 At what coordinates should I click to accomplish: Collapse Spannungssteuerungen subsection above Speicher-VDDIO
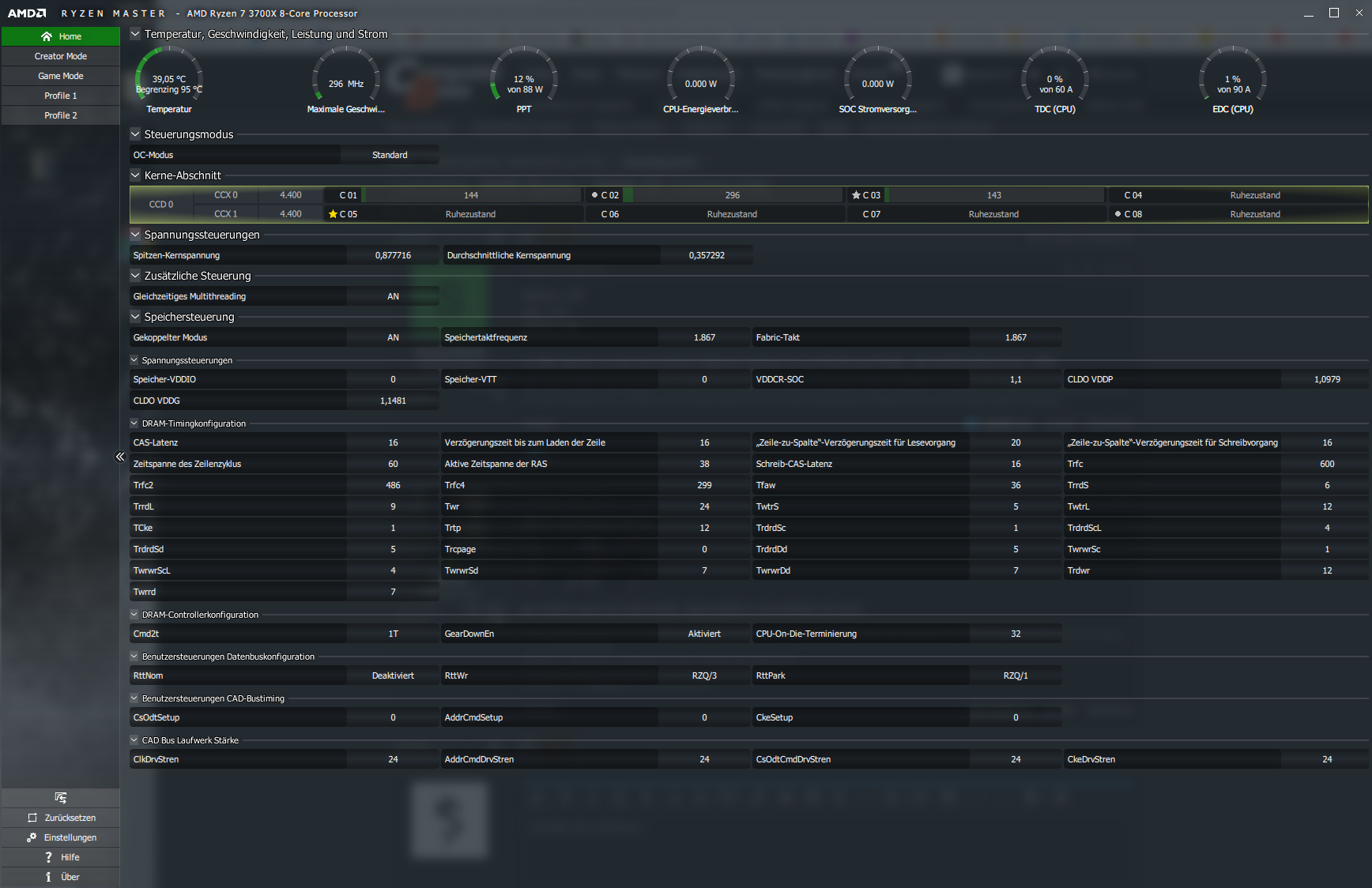tap(134, 360)
